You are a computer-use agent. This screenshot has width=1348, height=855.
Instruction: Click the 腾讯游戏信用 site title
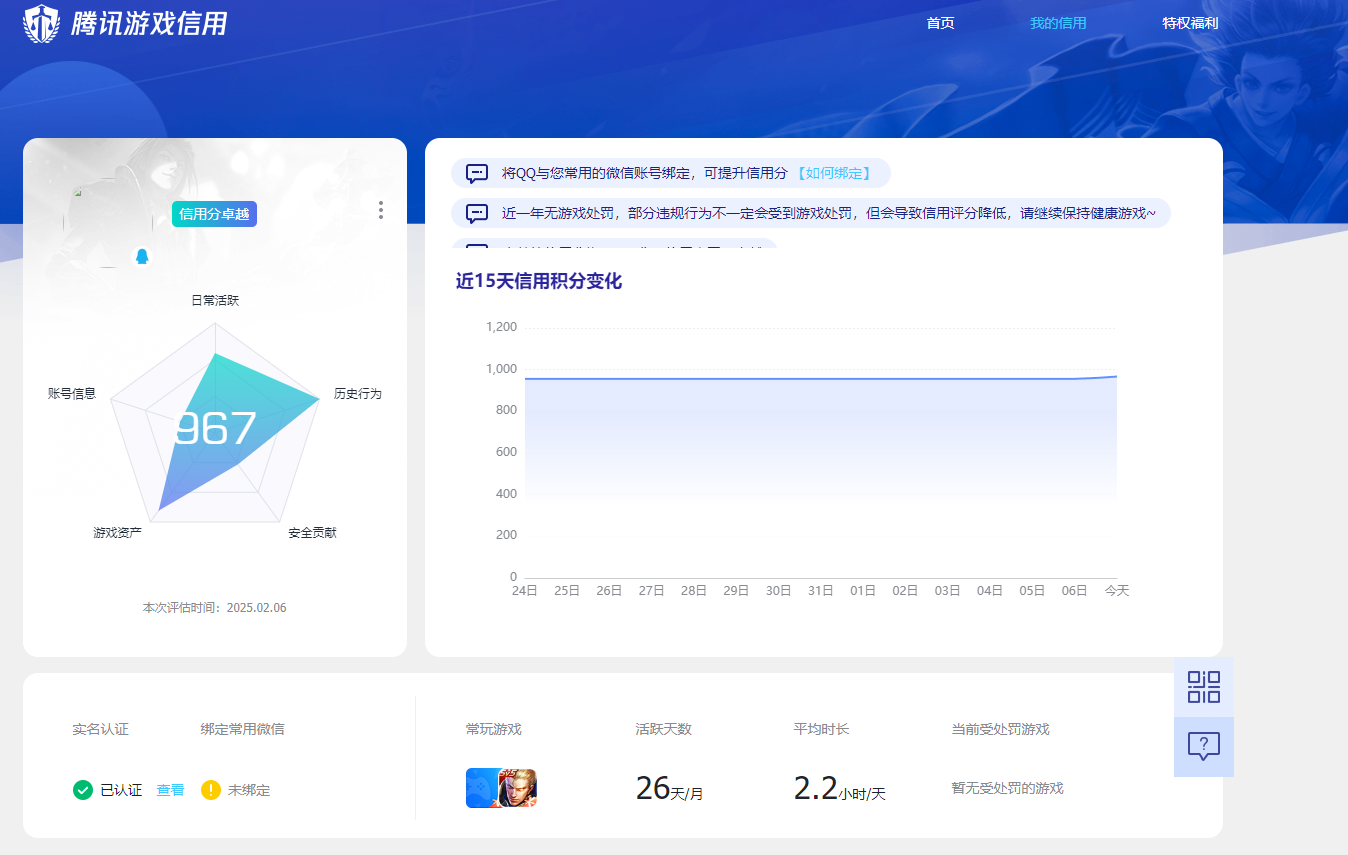tap(149, 24)
